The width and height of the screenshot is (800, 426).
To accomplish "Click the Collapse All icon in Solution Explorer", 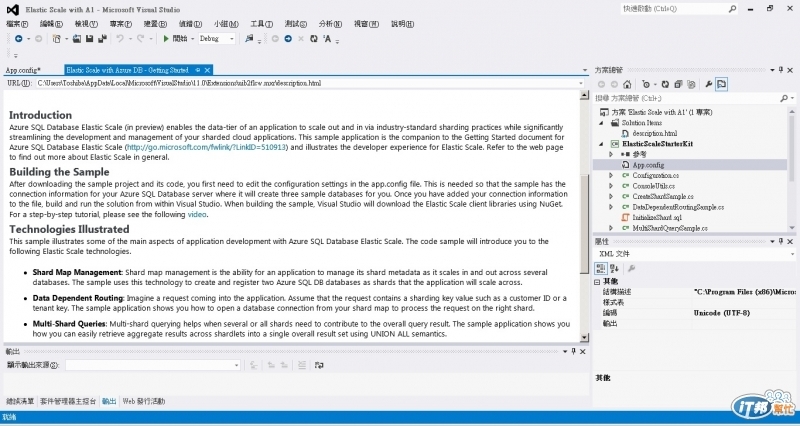I will point(678,85).
